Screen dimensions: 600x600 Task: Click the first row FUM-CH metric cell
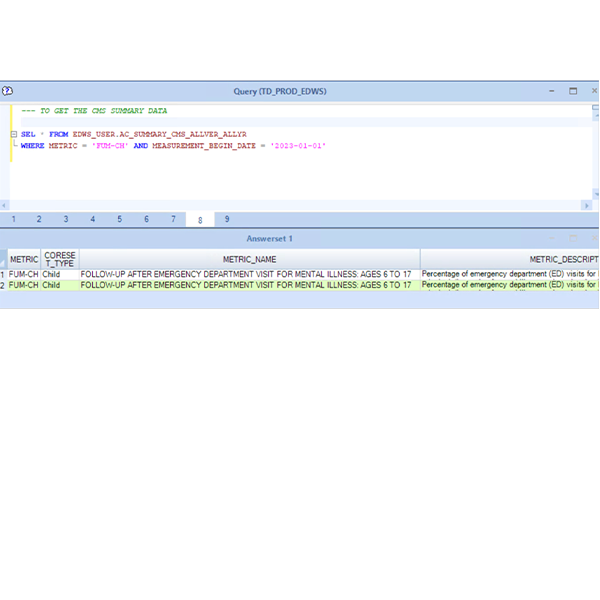tap(24, 274)
